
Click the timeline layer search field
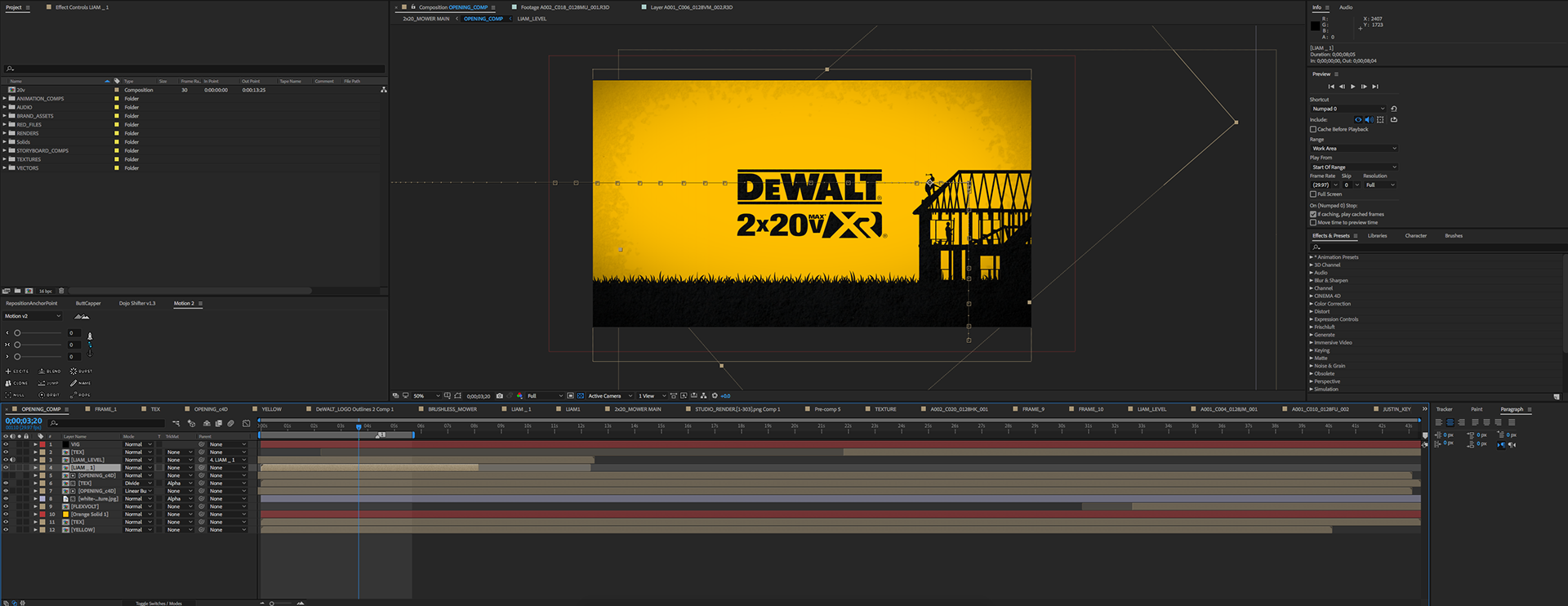point(106,423)
